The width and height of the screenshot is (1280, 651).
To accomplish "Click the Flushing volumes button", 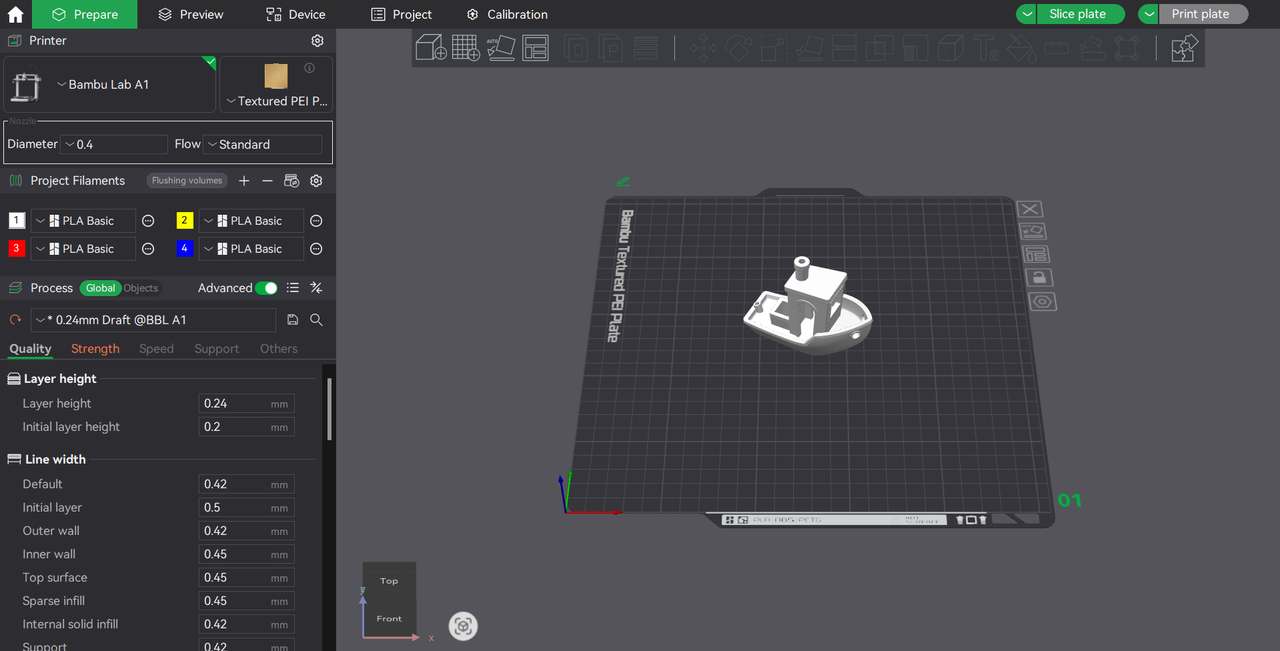I will click(187, 181).
